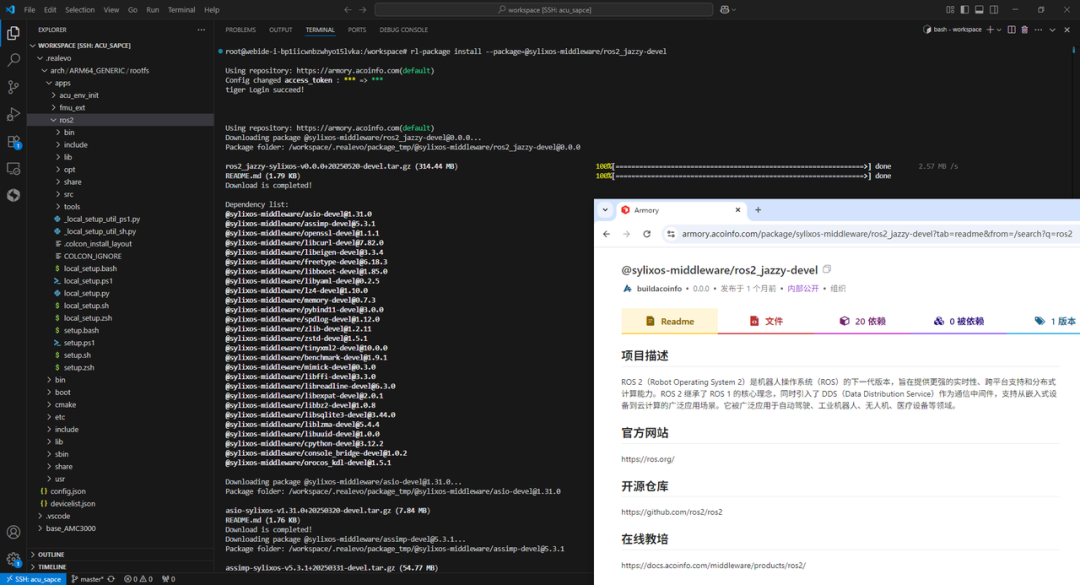Hide the terminal panel with chevron
The image size is (1080, 585).
1052,30
